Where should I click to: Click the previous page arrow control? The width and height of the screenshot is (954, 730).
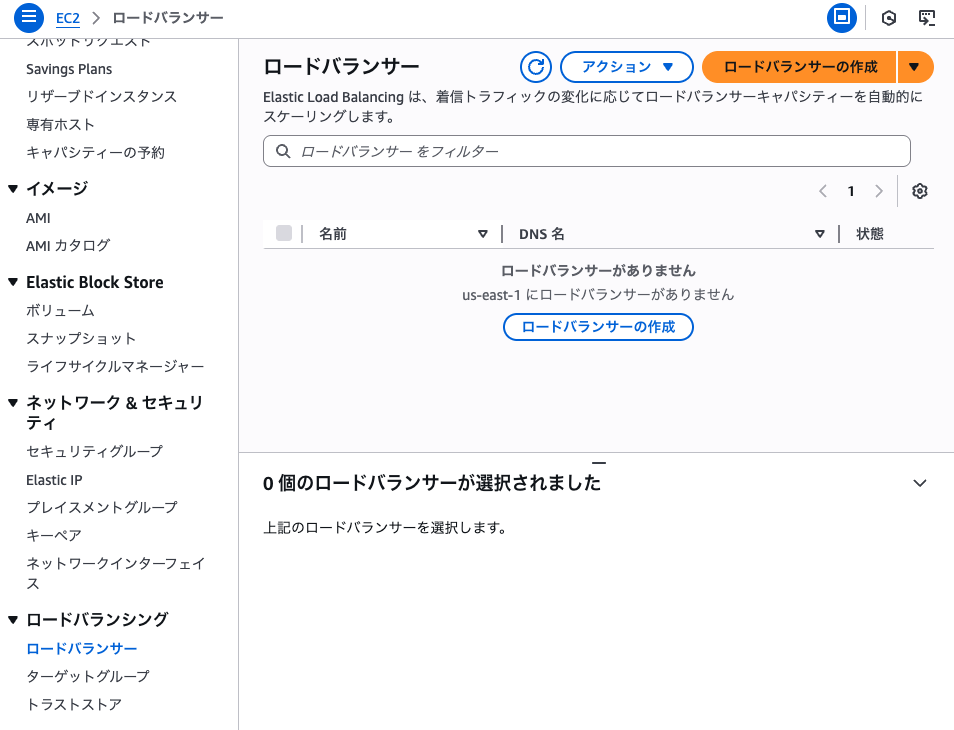pyautogui.click(x=823, y=191)
